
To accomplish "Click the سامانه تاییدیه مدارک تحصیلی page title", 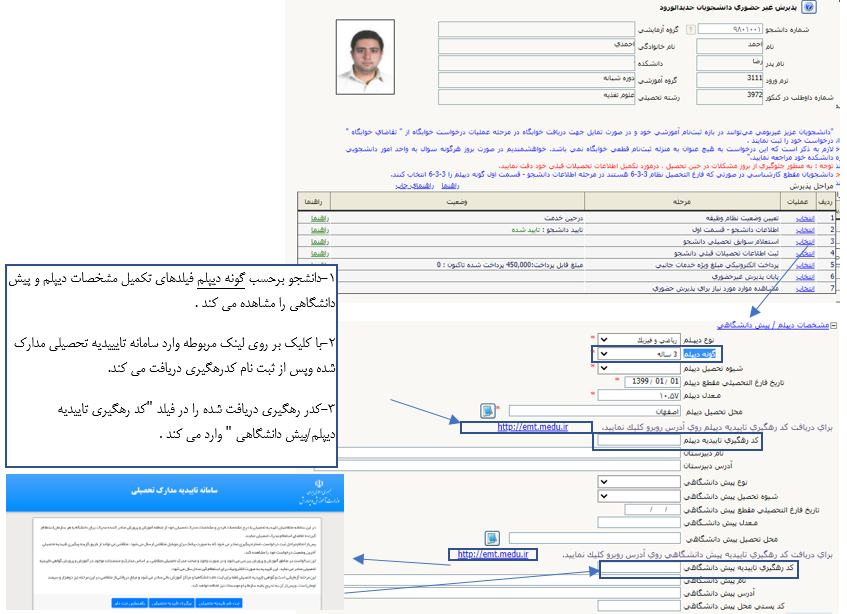I will tap(174, 490).
